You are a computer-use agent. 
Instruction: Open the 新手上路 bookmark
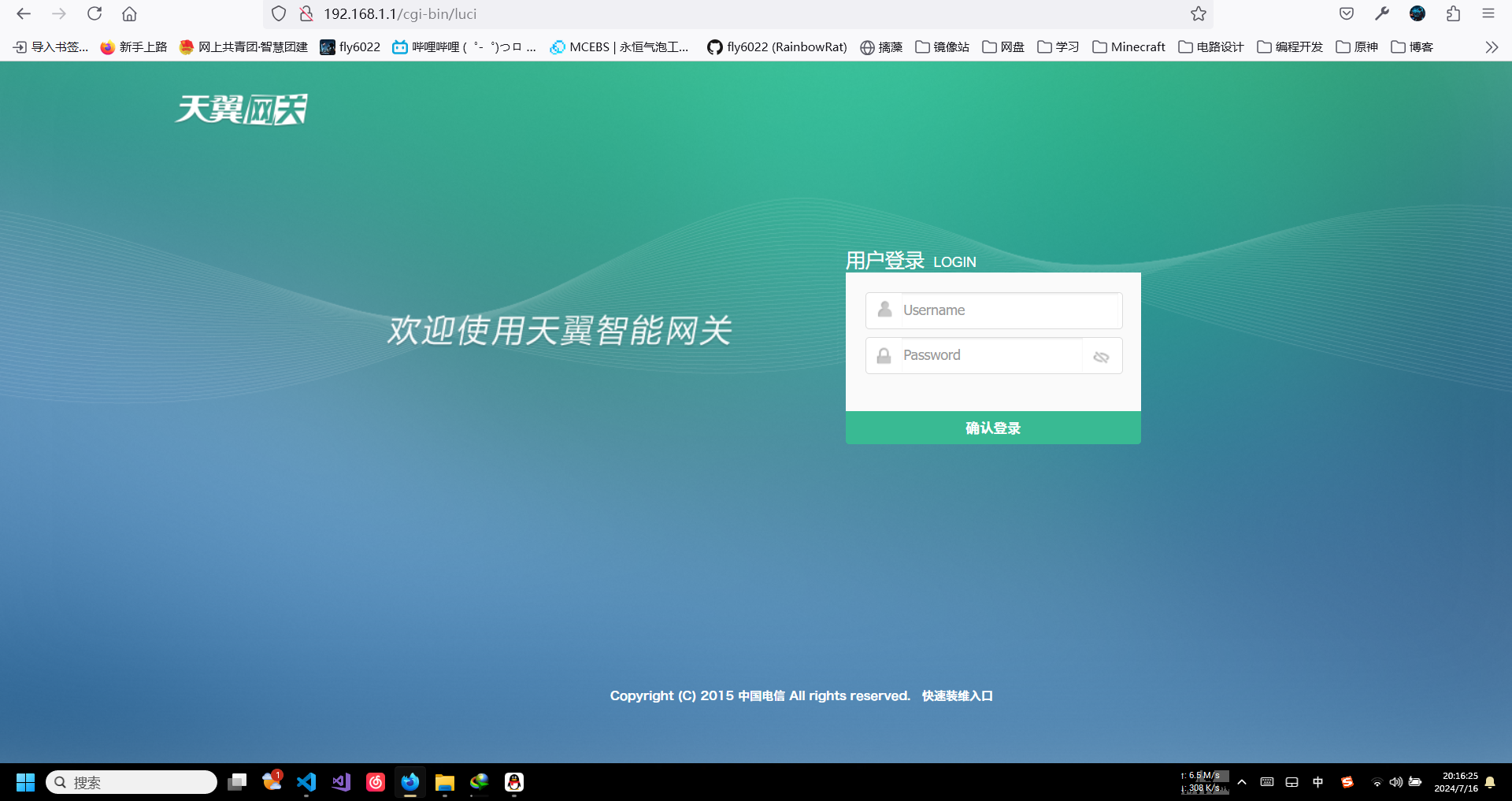tap(134, 47)
